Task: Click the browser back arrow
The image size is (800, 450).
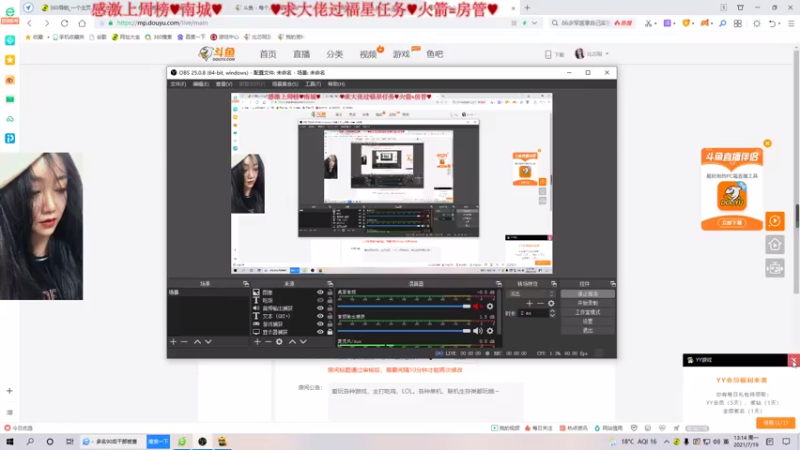Action: pyautogui.click(x=30, y=23)
